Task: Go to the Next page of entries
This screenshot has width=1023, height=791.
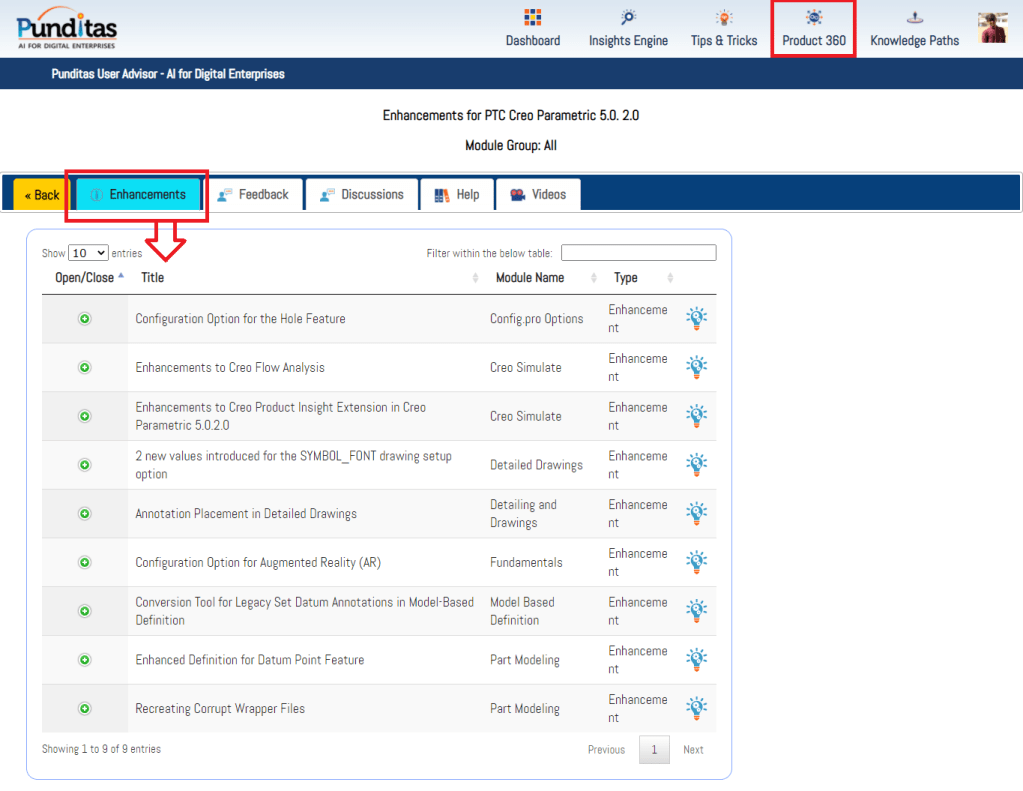Action: point(693,750)
